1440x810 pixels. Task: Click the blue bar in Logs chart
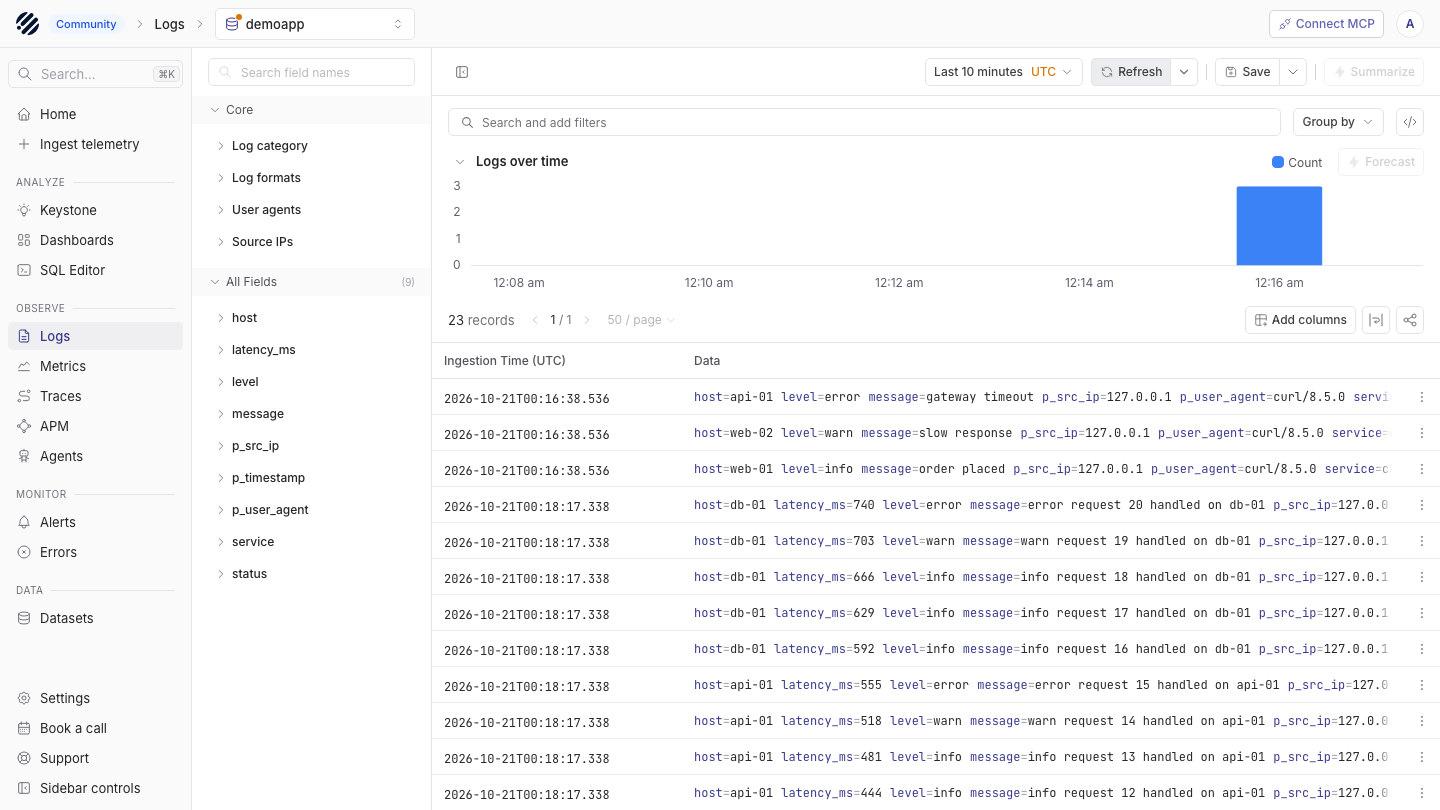point(1279,226)
